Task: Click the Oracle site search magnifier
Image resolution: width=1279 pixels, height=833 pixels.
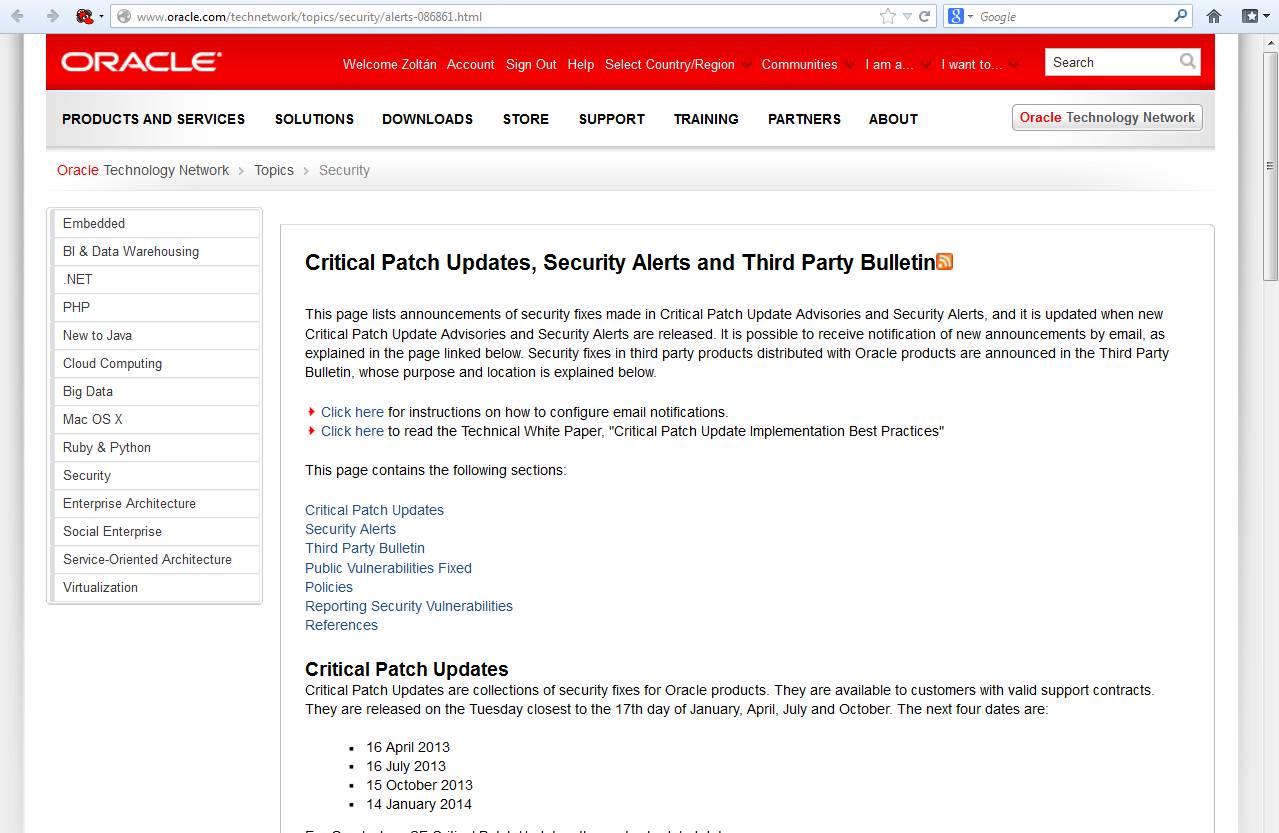Action: point(1187,62)
